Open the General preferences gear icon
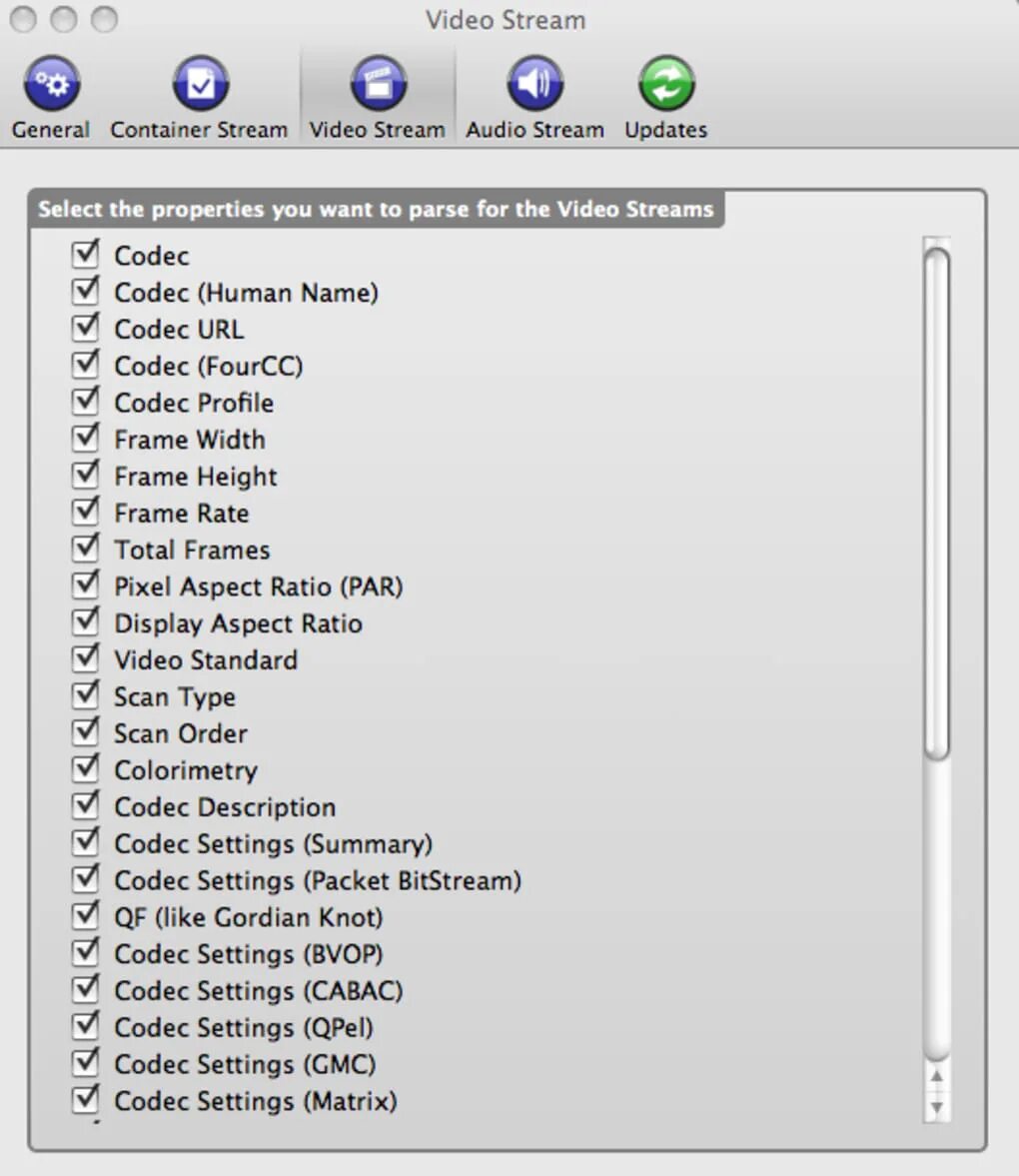 [52, 83]
